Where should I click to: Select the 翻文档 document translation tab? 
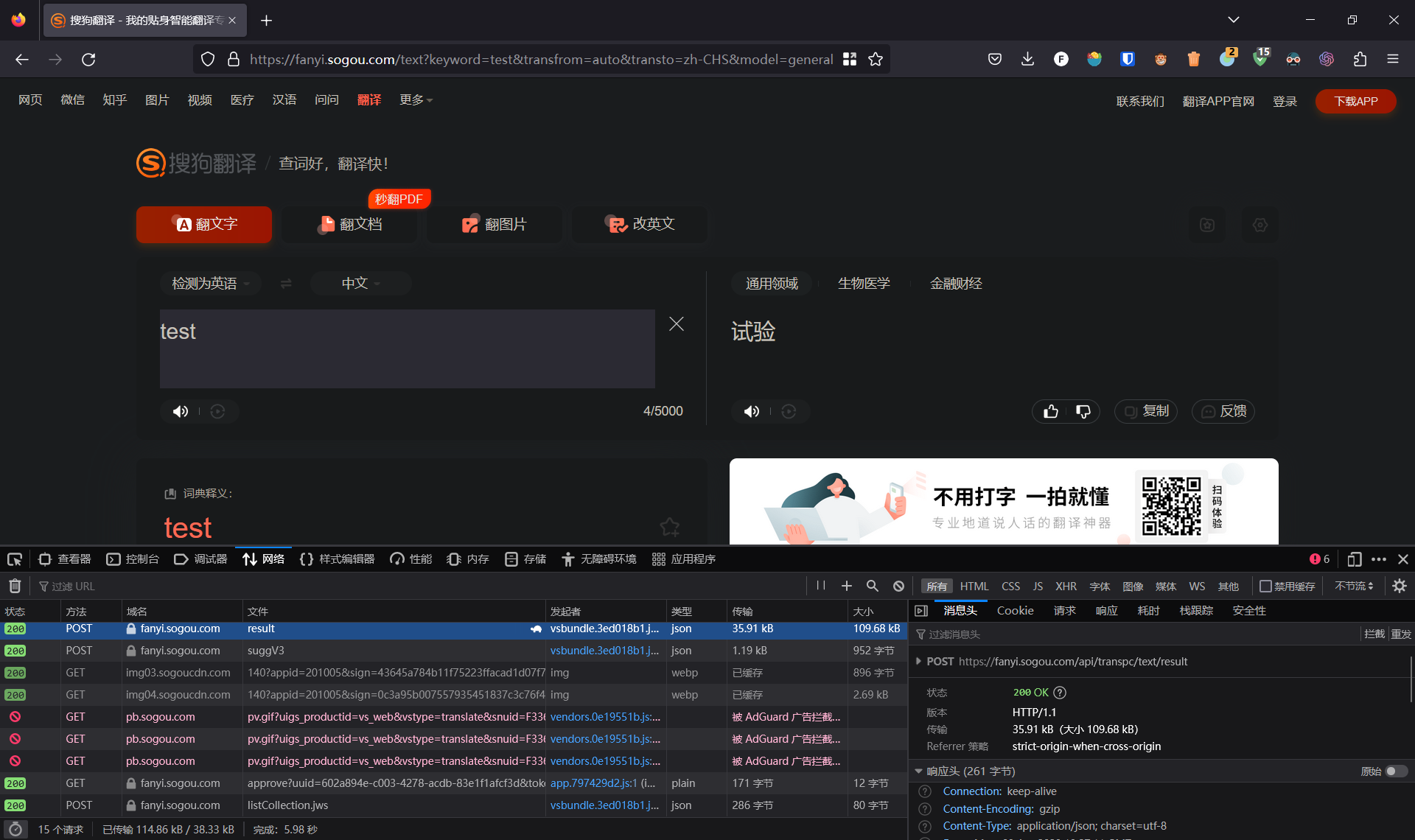click(350, 225)
